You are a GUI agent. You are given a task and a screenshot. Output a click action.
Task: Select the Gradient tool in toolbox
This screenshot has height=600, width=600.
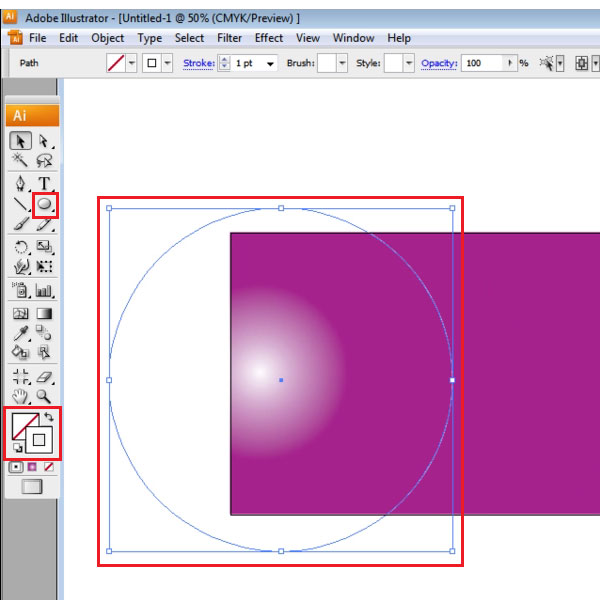click(x=44, y=314)
